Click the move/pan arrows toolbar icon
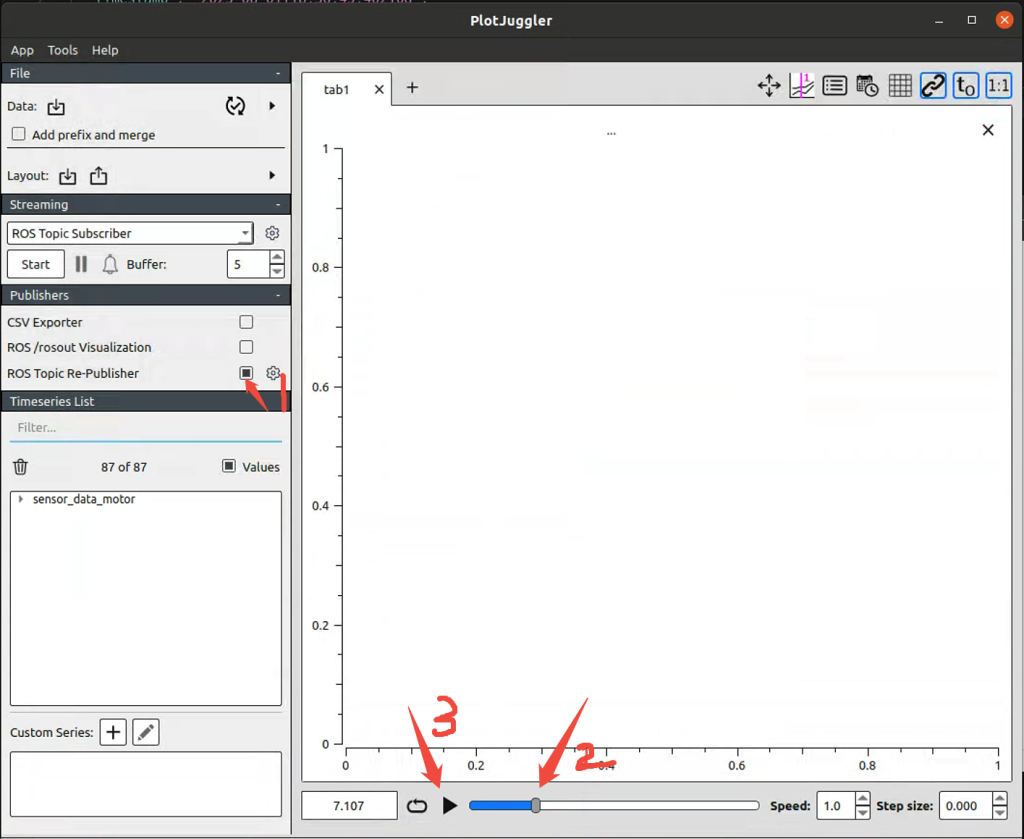The height and width of the screenshot is (839, 1024). 769,86
